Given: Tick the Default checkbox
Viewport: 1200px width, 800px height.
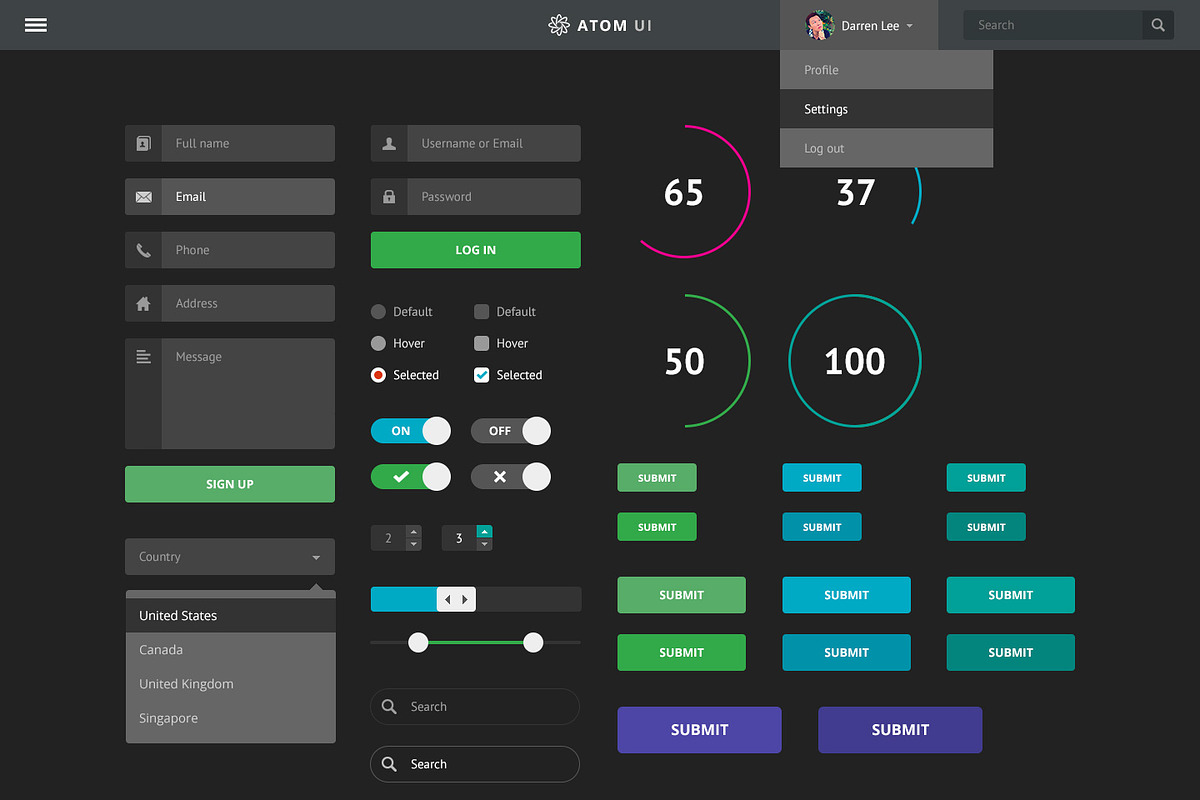Looking at the screenshot, I should (x=481, y=311).
